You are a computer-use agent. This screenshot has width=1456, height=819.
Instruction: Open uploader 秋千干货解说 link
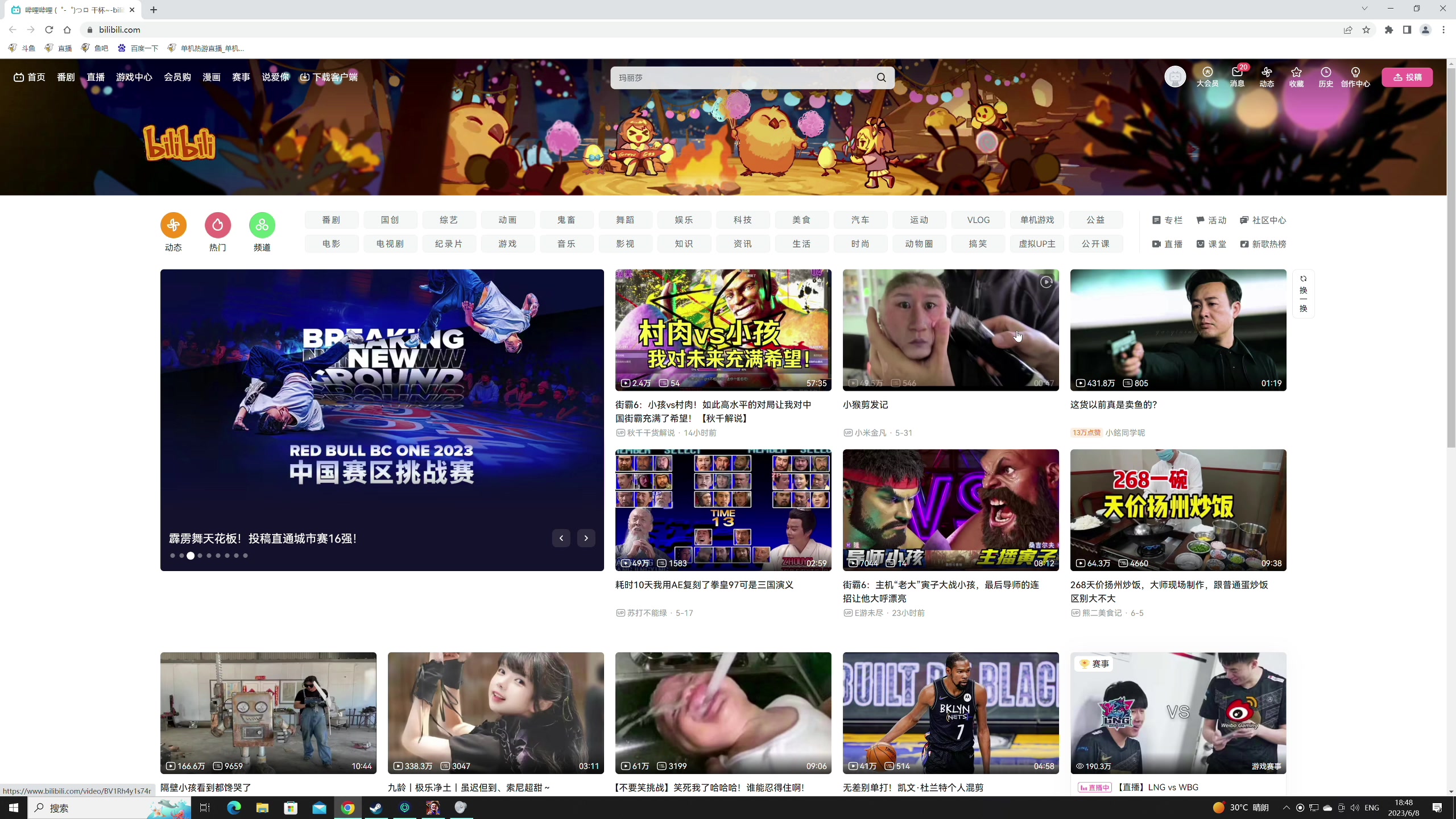click(x=651, y=433)
